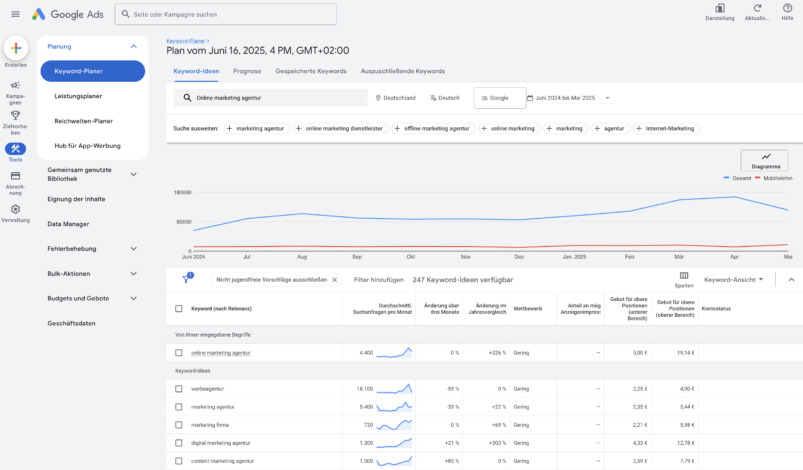
Task: Check the 'digital marketing agentur' checkbox
Action: [178, 443]
